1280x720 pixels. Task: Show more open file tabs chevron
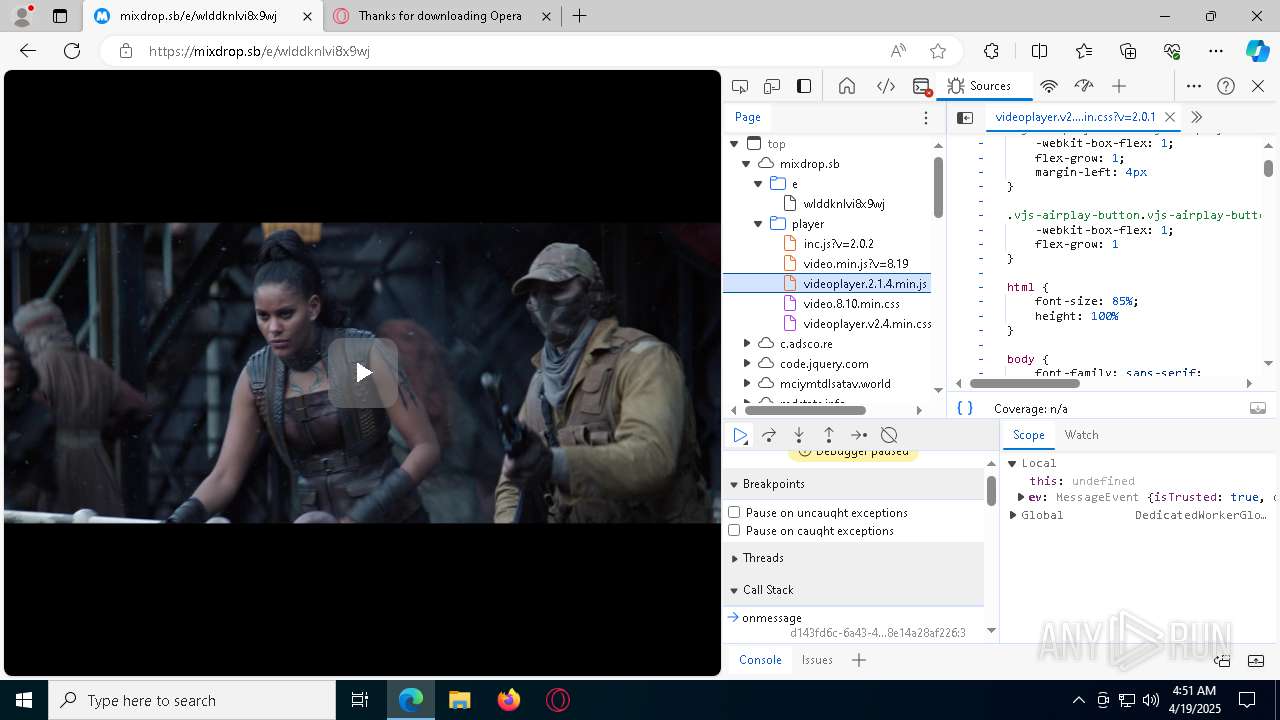pyautogui.click(x=1196, y=118)
